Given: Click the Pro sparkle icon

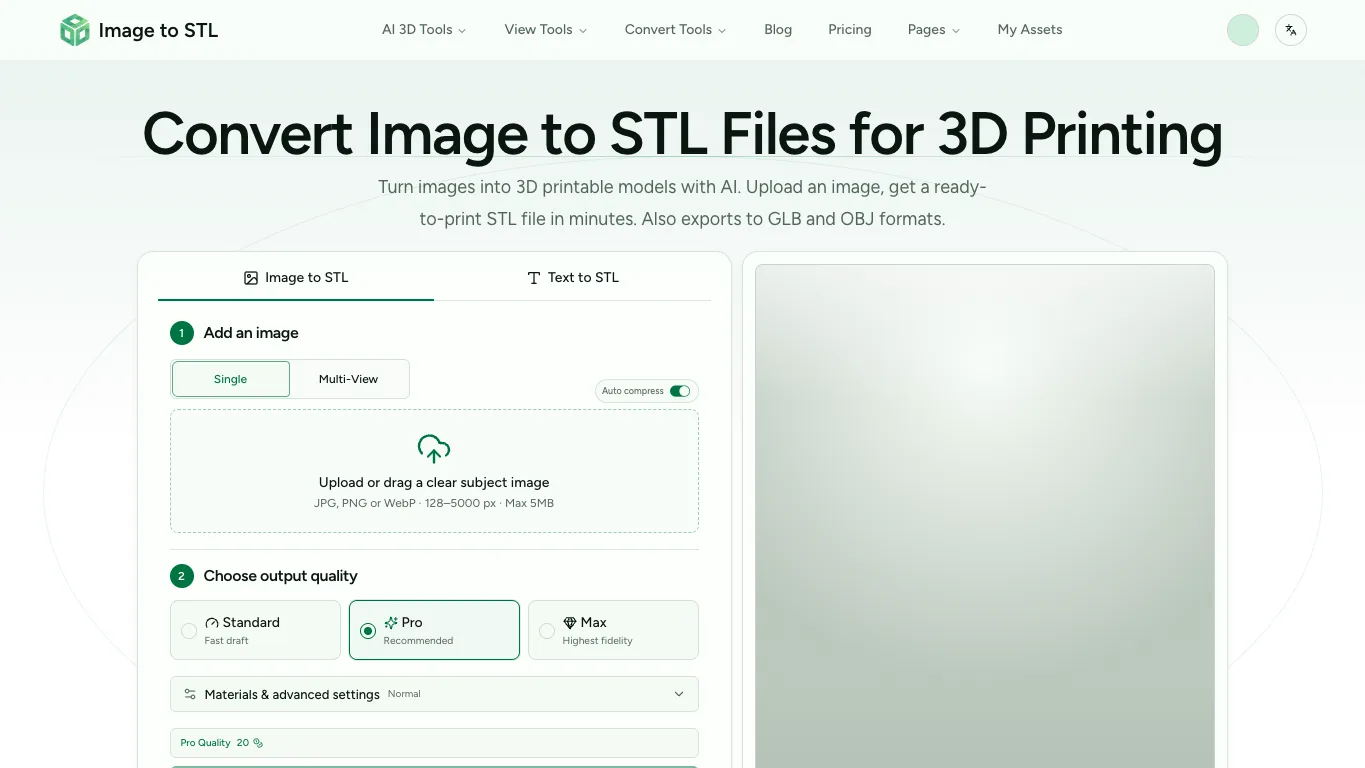Looking at the screenshot, I should tap(391, 622).
